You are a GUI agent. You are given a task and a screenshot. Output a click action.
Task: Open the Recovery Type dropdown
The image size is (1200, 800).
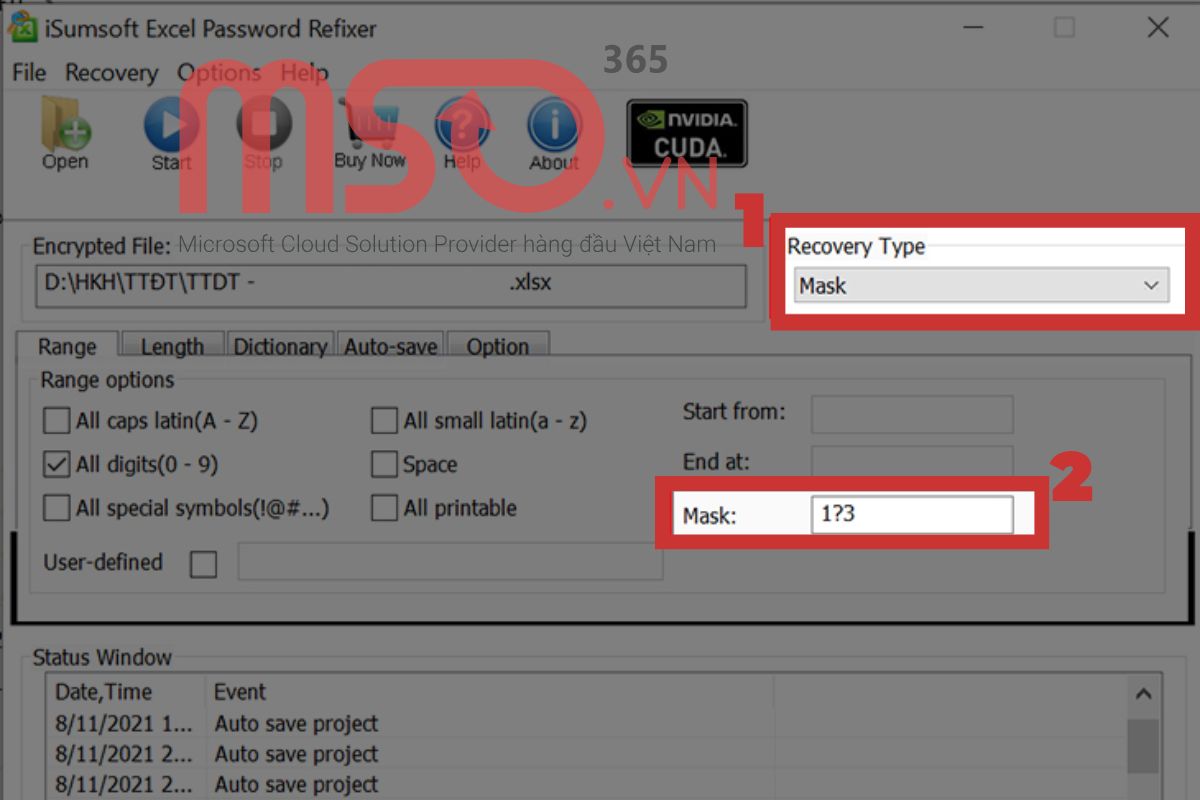(x=981, y=286)
